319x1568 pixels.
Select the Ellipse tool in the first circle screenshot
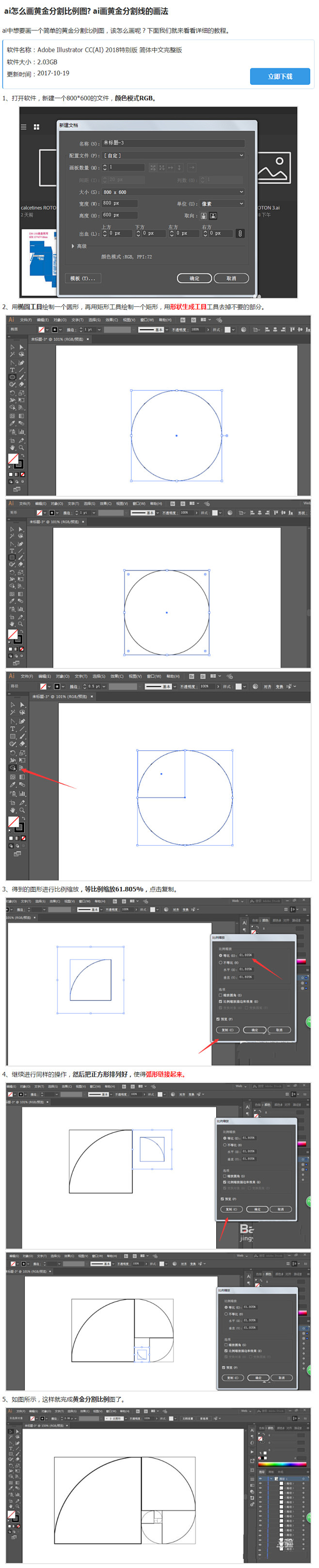tap(12, 377)
